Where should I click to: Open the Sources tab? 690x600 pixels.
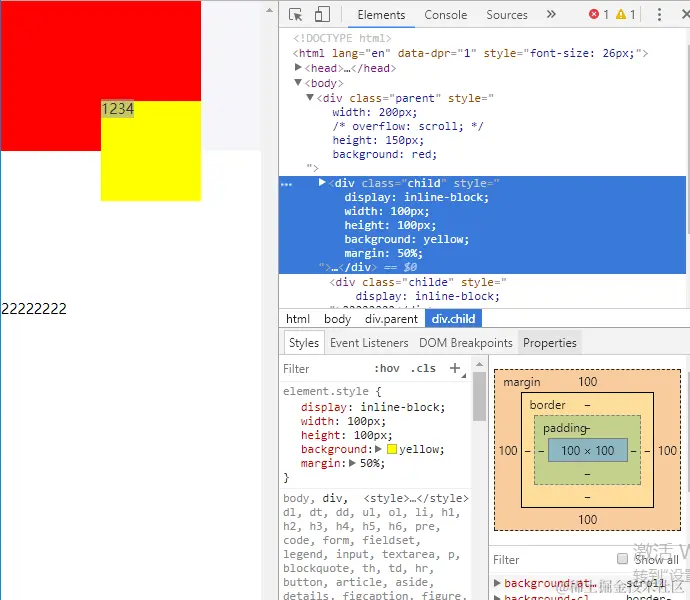506,15
